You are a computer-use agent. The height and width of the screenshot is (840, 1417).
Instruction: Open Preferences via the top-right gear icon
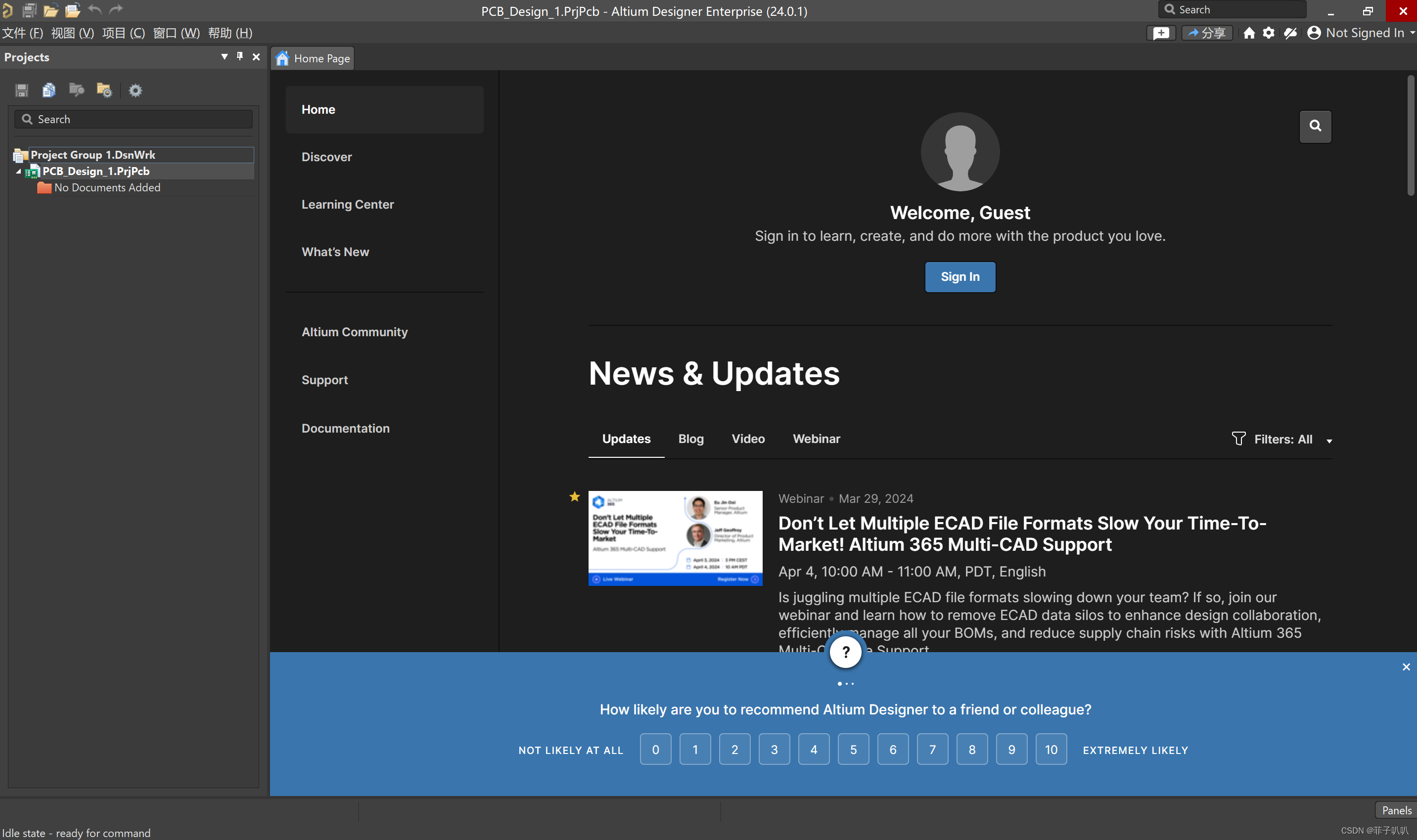tap(1269, 33)
